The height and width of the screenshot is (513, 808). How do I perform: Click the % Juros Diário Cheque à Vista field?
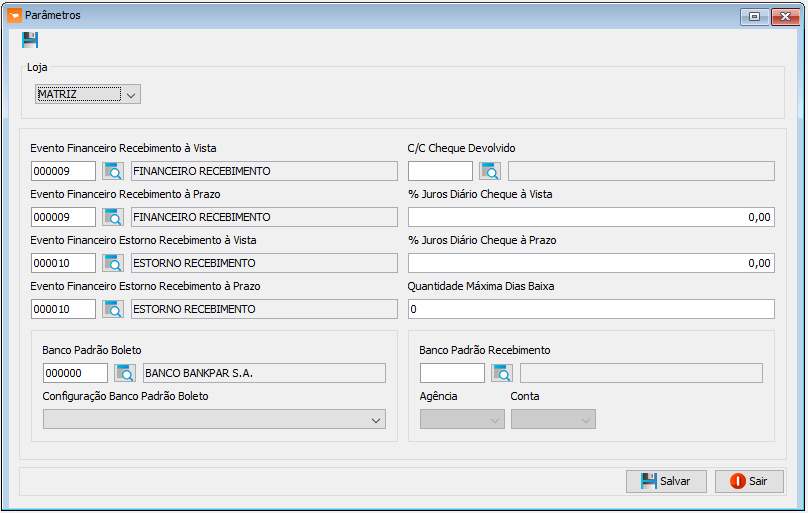(x=592, y=217)
